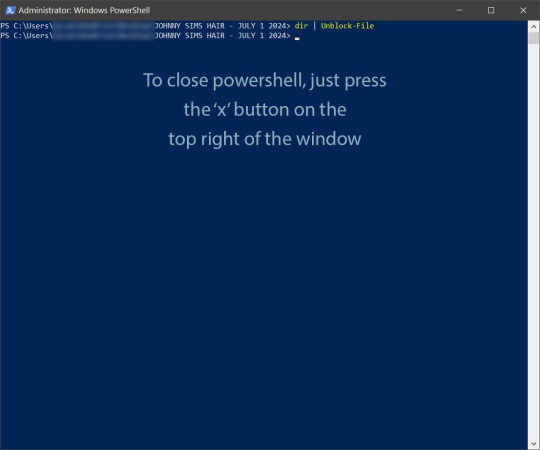Click the scrollbar up arrow

click(x=533, y=27)
